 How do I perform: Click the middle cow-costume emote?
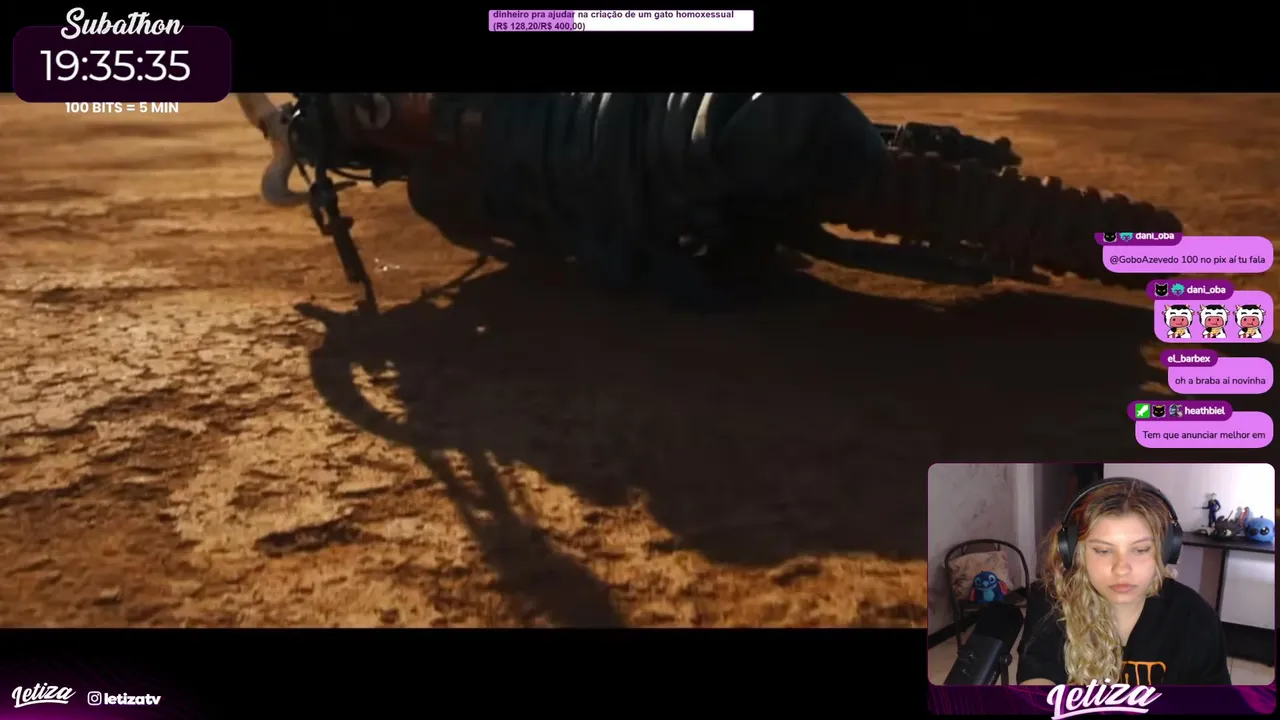pos(1213,321)
